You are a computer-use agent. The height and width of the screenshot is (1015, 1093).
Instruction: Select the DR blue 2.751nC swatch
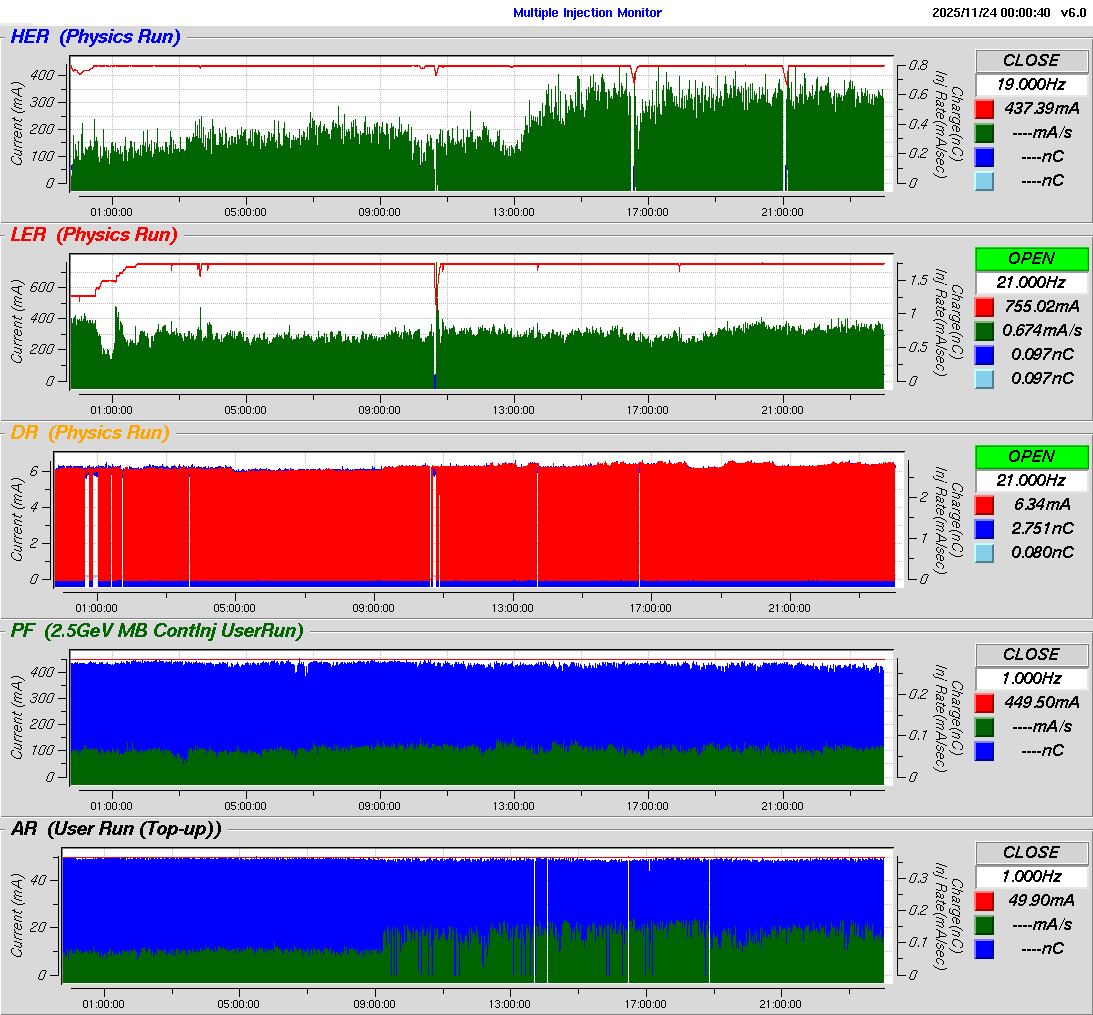(985, 528)
